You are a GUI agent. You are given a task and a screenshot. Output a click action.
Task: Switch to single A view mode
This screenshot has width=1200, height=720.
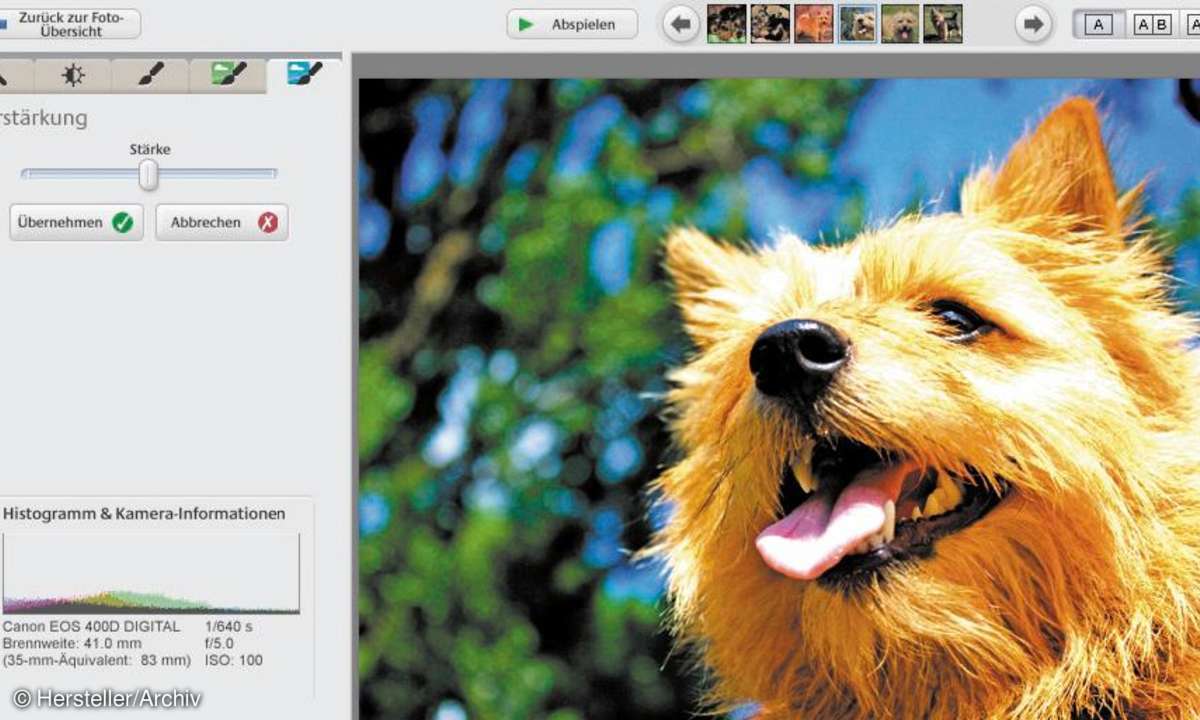click(1098, 25)
